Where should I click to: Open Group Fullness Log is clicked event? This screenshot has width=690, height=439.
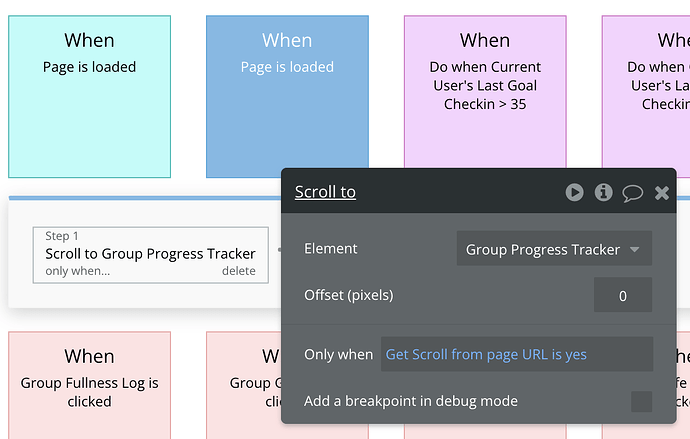(x=89, y=385)
